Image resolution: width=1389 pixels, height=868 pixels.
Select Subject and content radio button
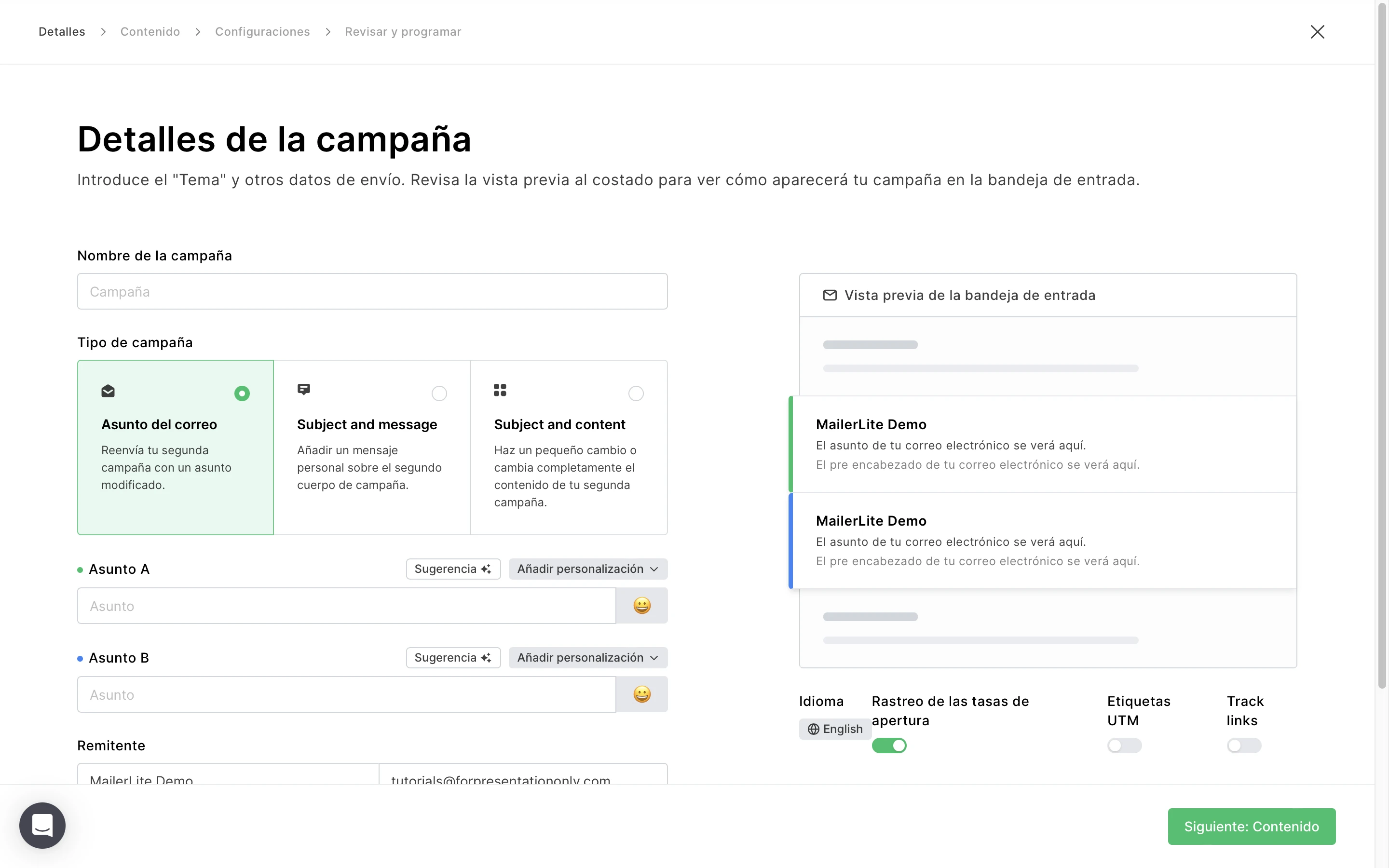click(x=635, y=393)
